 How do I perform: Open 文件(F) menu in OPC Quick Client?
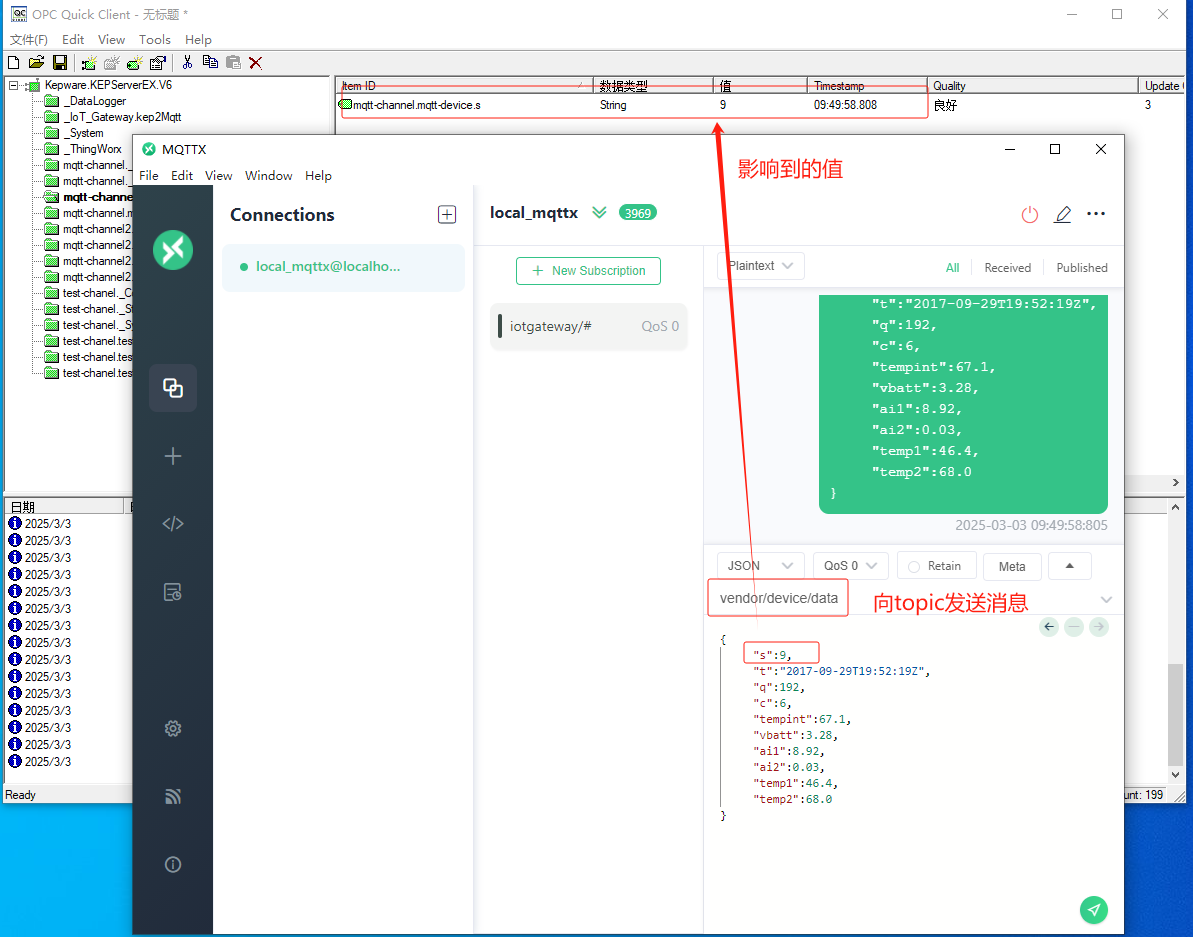(29, 40)
